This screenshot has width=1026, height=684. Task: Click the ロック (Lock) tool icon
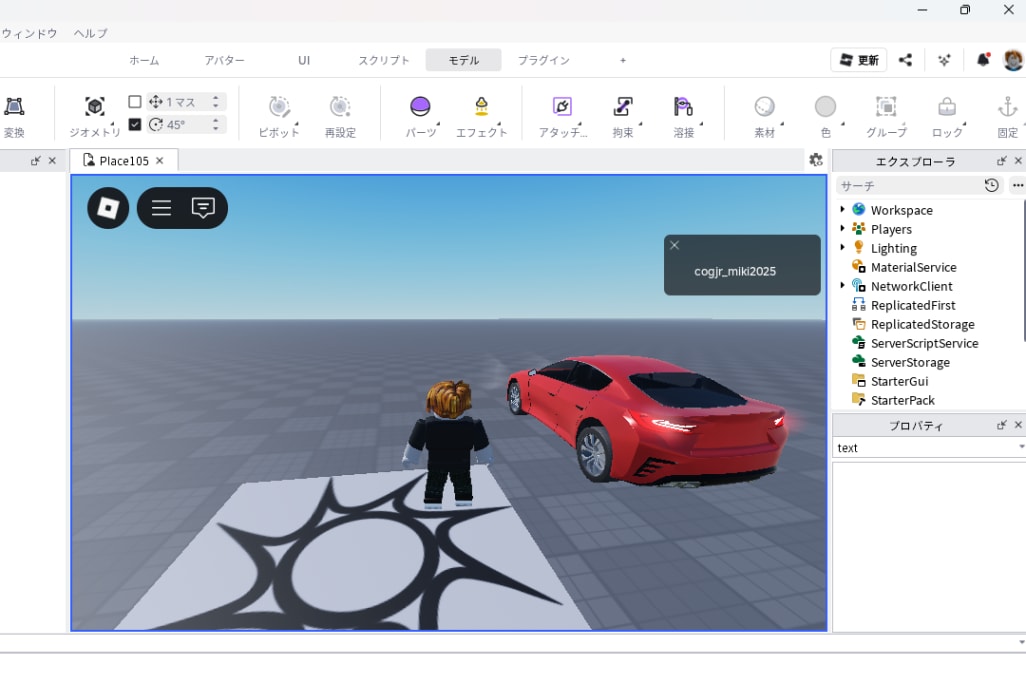(x=946, y=107)
